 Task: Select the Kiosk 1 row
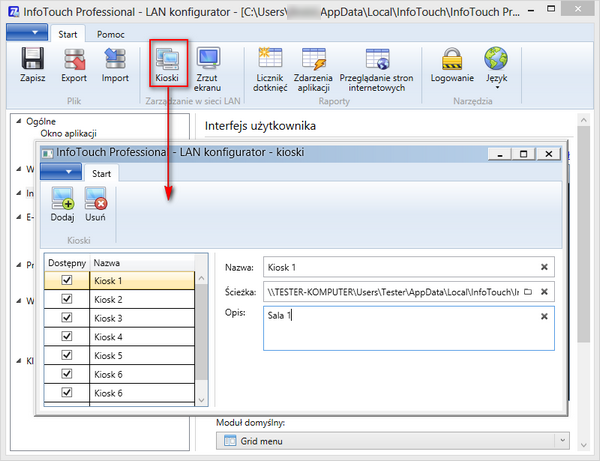pos(119,280)
